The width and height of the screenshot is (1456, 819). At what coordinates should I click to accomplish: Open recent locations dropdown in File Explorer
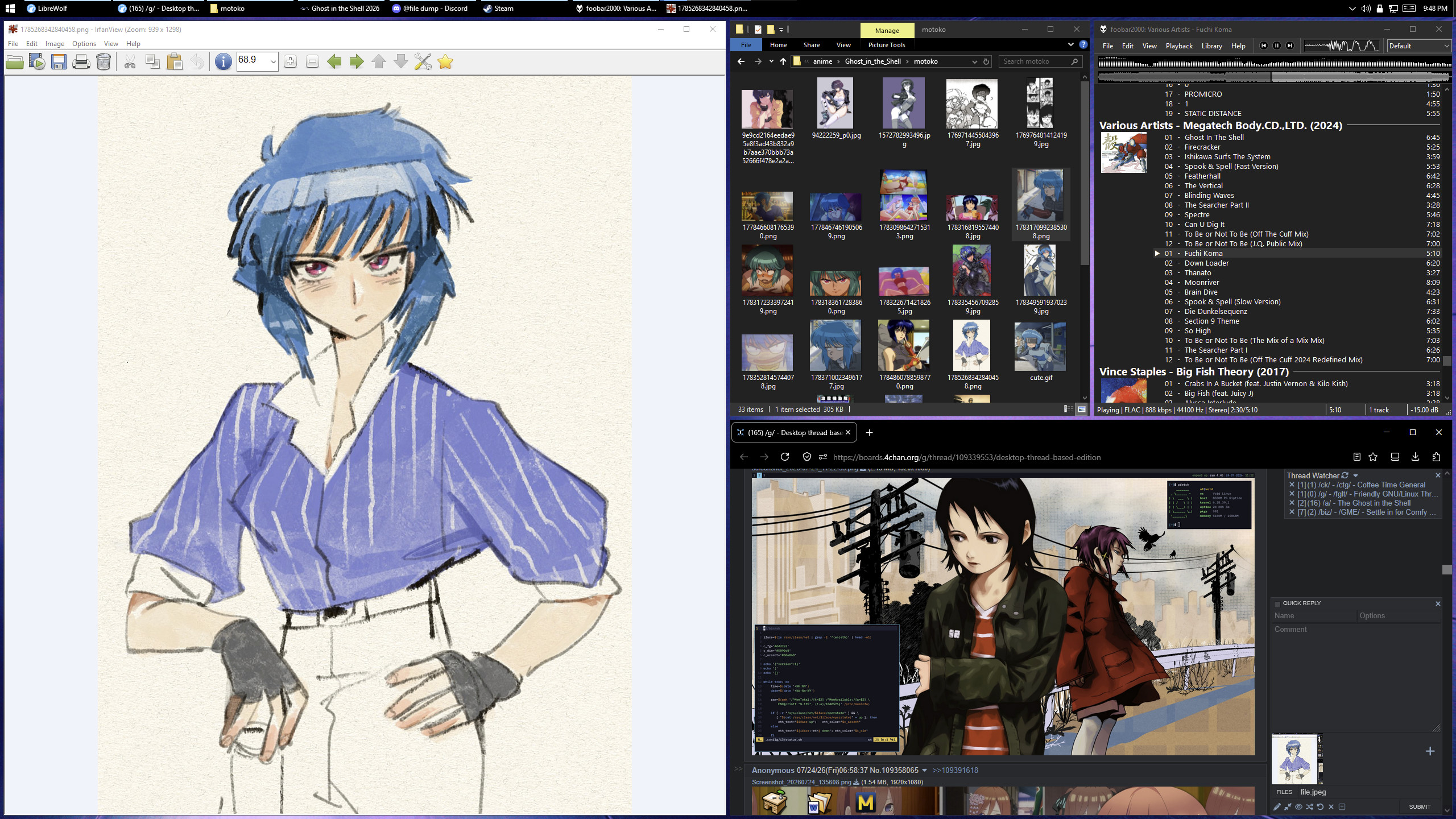[x=771, y=61]
